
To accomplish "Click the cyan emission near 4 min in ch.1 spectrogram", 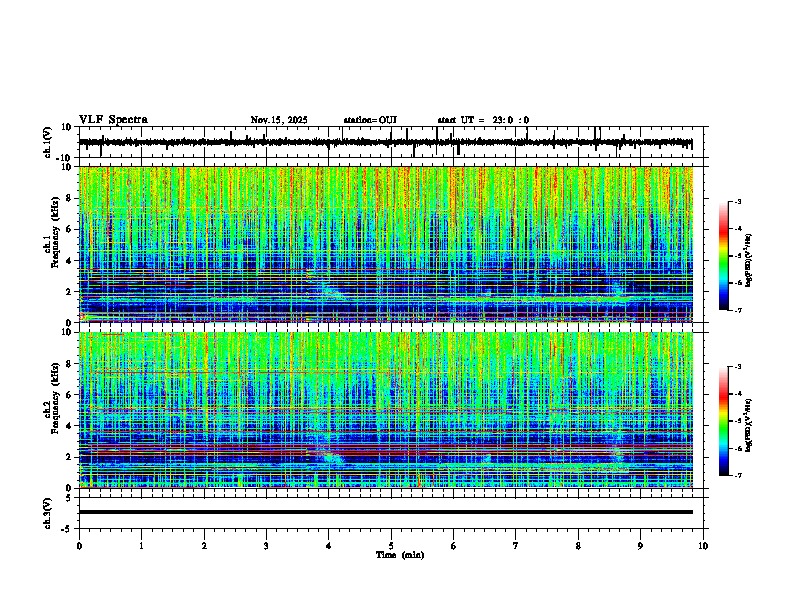I will pyautogui.click(x=332, y=292).
